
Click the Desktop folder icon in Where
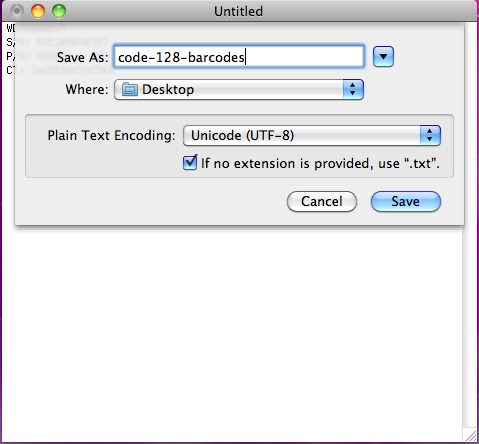click(130, 90)
